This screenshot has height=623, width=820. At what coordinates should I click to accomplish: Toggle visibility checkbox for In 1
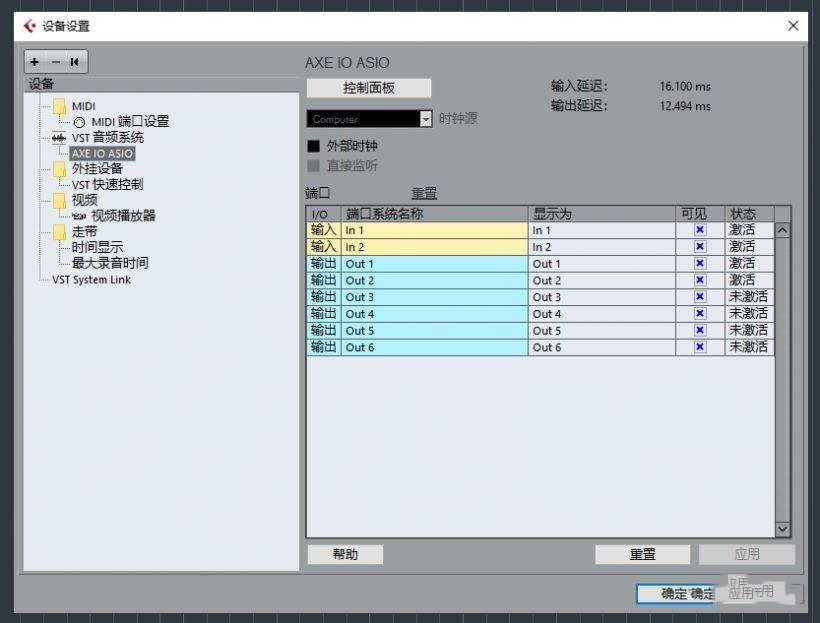click(x=700, y=230)
